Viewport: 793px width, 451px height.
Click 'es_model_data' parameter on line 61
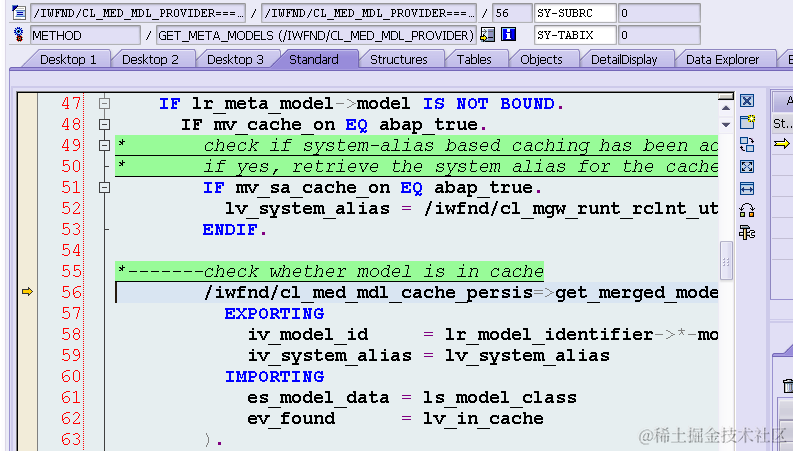[319, 398]
